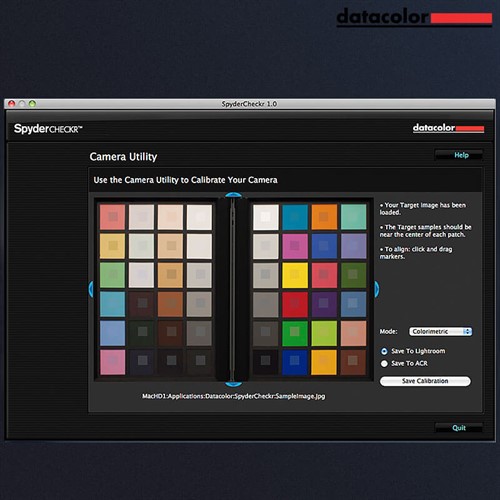The image size is (500, 500).
Task: Quit the SpyderCheckr application
Action: tap(459, 428)
